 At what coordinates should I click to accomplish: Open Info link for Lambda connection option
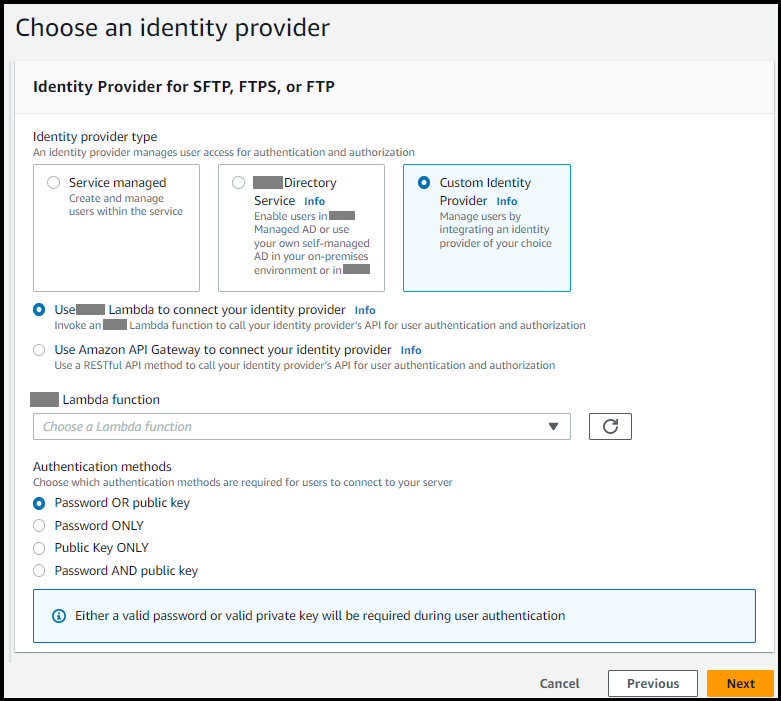[x=365, y=311]
